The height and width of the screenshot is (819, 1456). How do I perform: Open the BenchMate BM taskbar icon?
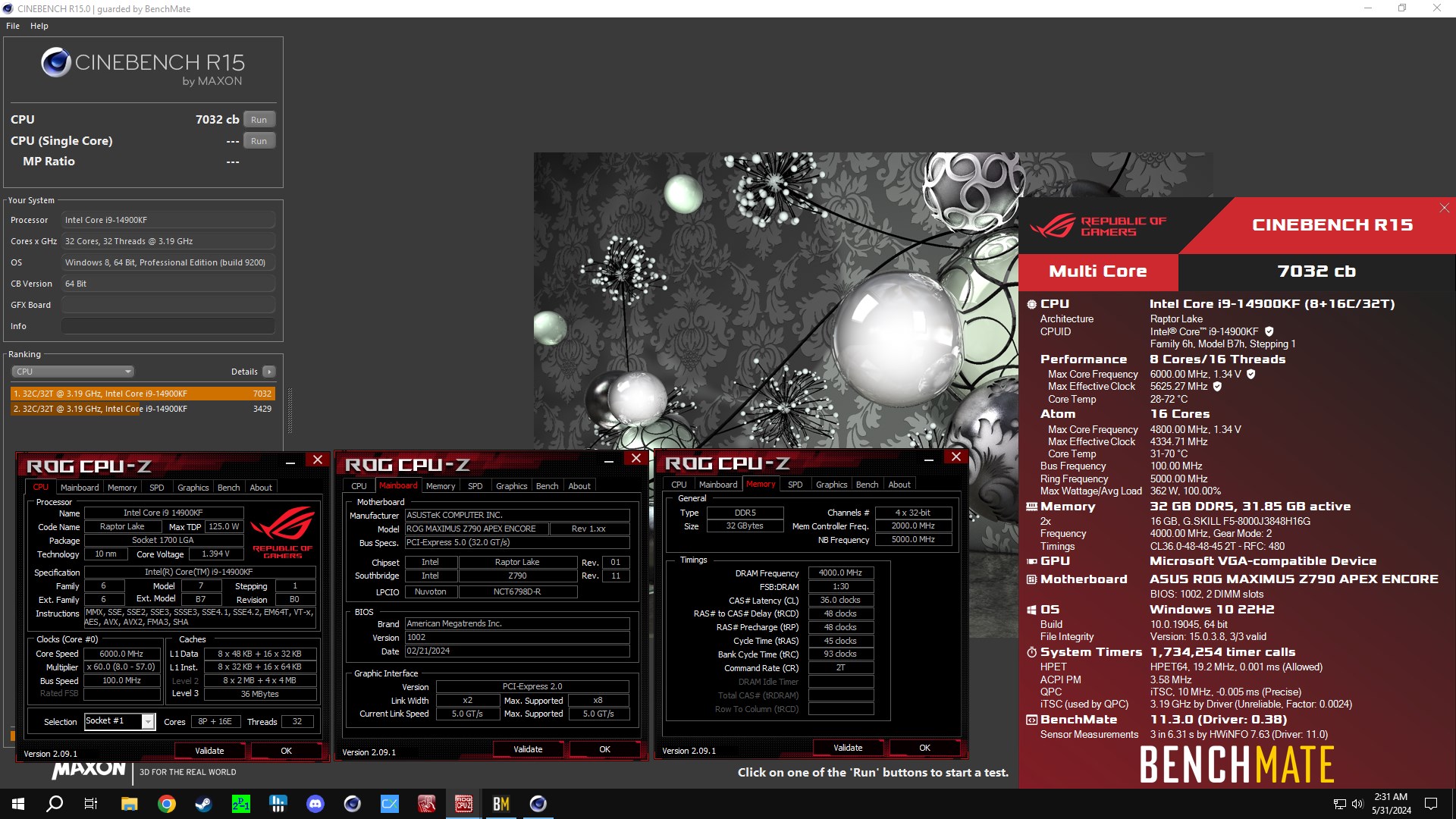[500, 804]
